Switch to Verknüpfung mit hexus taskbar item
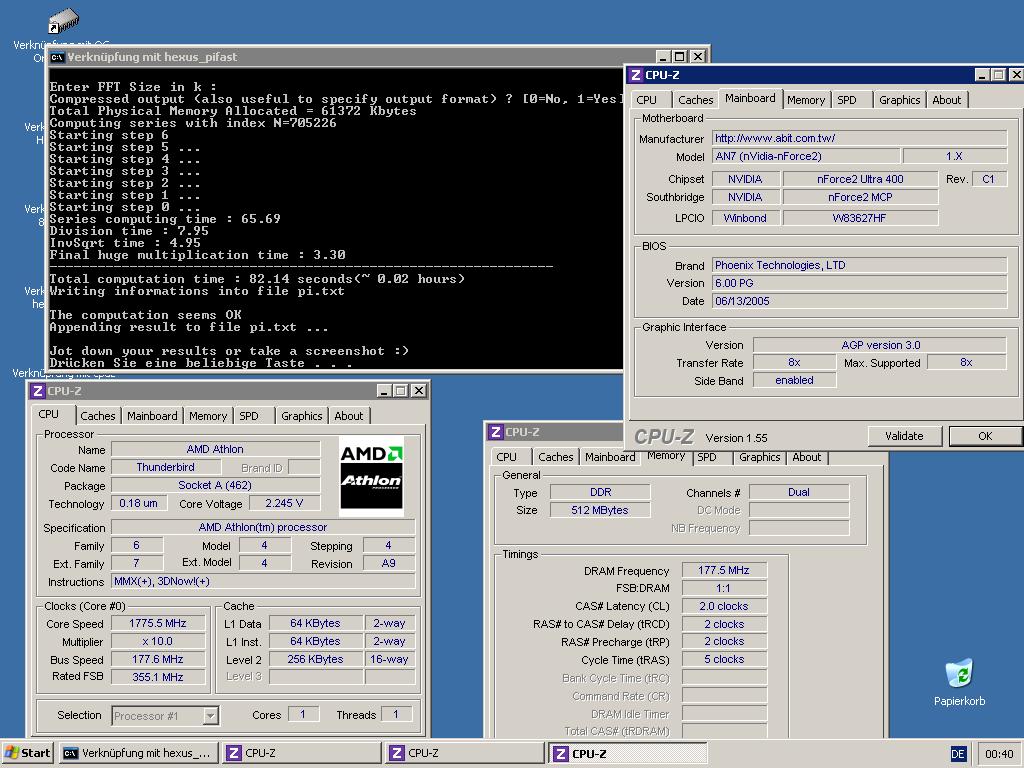Screen dimensions: 1024x768 click(x=138, y=753)
